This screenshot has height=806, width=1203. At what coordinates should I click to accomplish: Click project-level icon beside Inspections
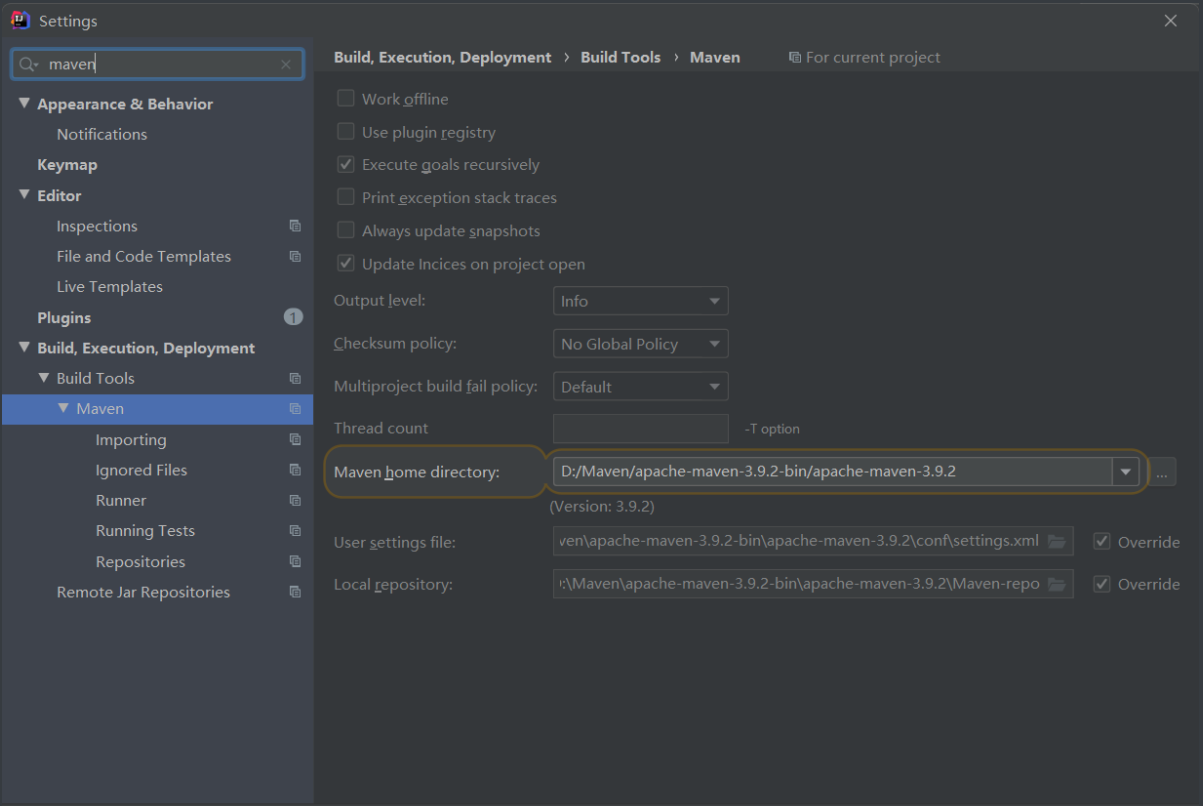click(x=295, y=226)
